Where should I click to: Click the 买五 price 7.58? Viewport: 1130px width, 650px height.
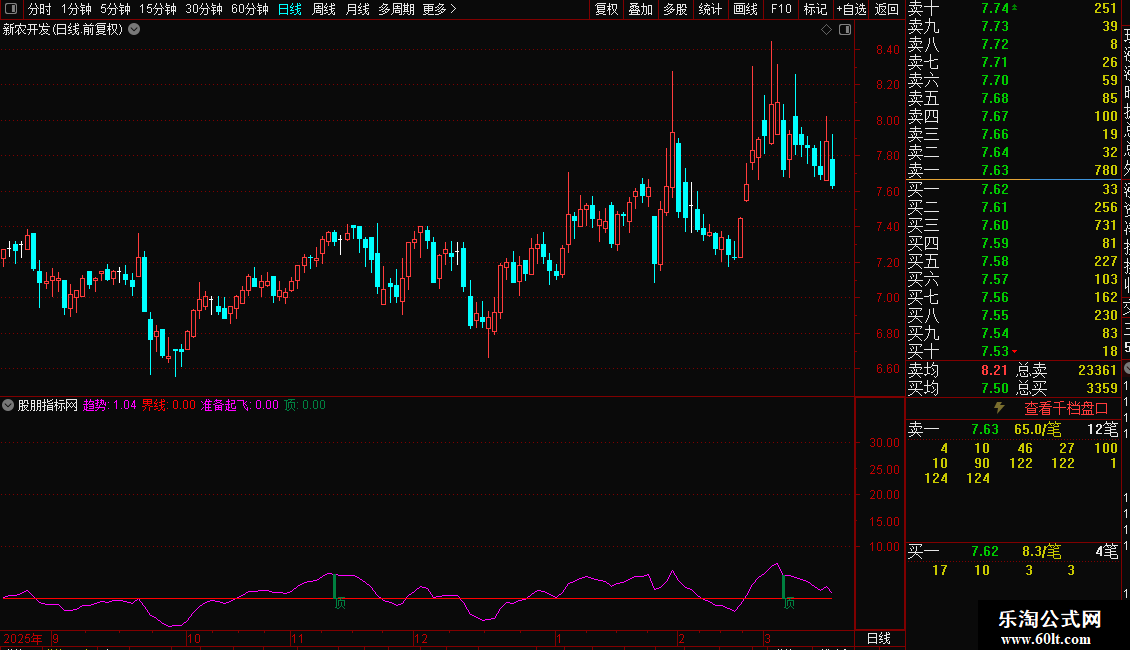coord(995,261)
